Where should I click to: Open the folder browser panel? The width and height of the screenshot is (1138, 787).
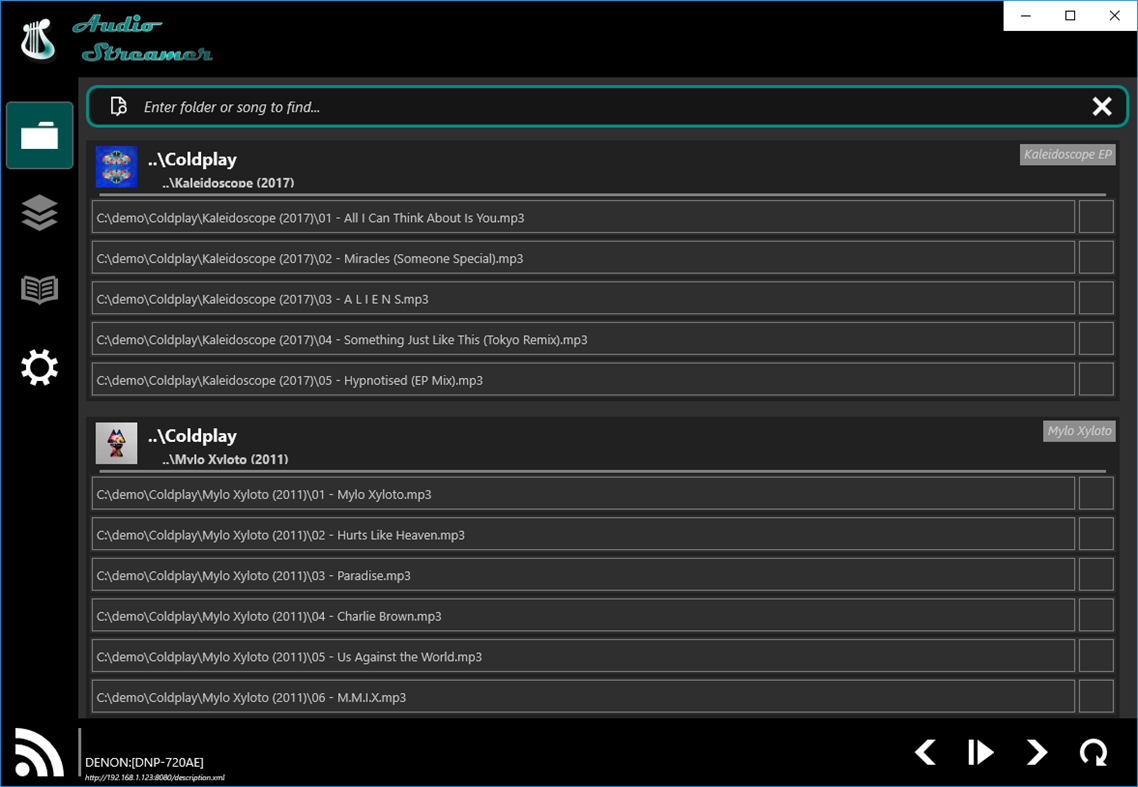click(x=39, y=135)
